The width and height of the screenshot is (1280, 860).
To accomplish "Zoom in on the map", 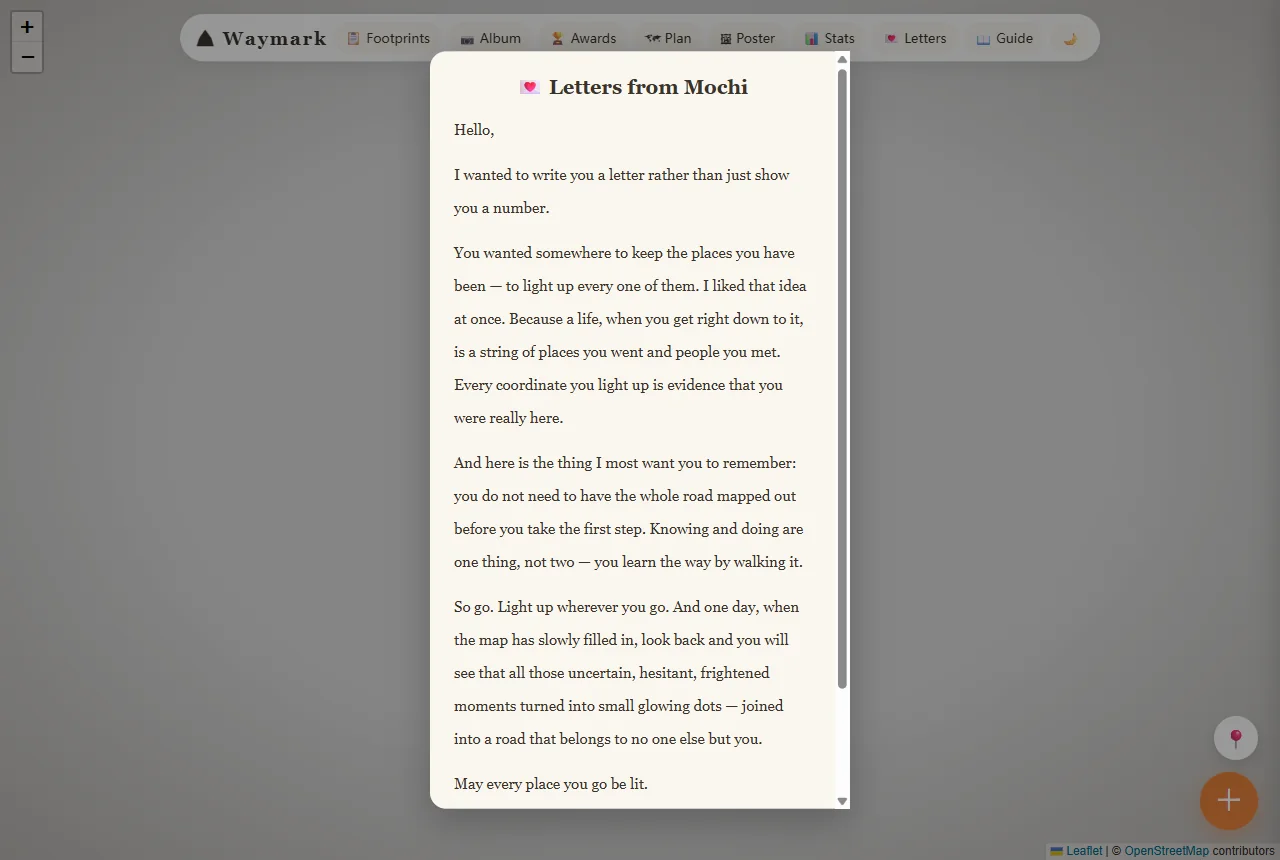I will 27,27.
